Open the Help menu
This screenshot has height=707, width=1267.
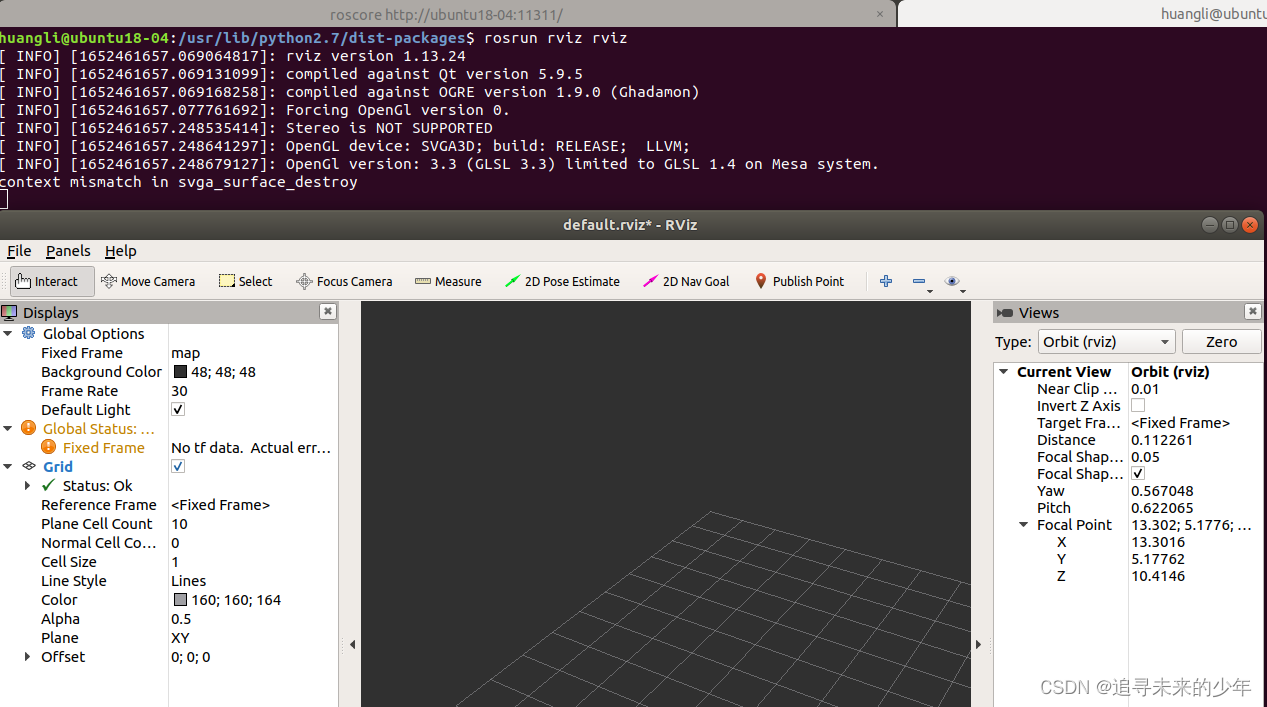coord(121,251)
